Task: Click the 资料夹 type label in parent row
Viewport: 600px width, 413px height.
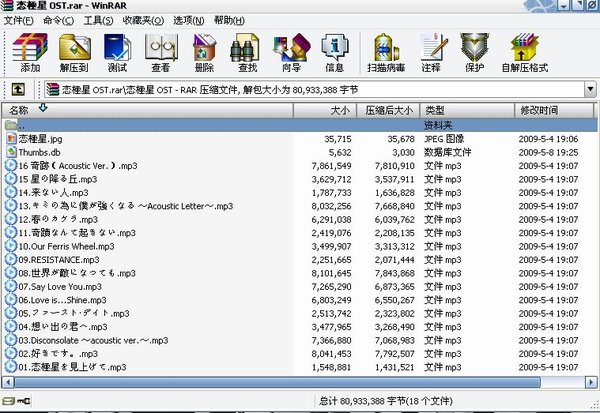Action: (438, 125)
